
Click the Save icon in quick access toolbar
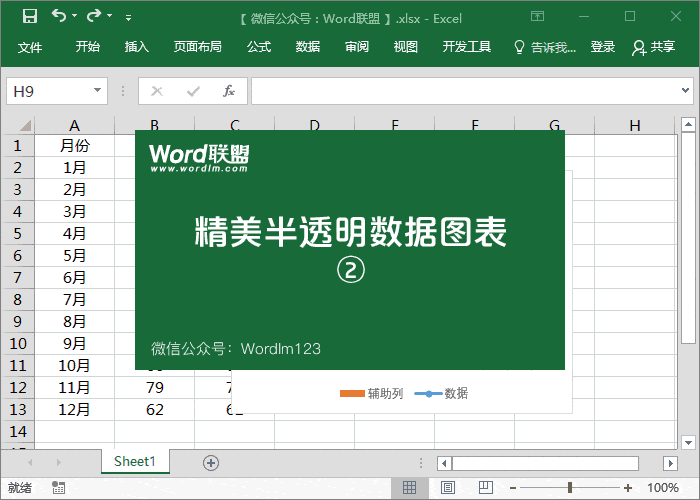tap(30, 17)
